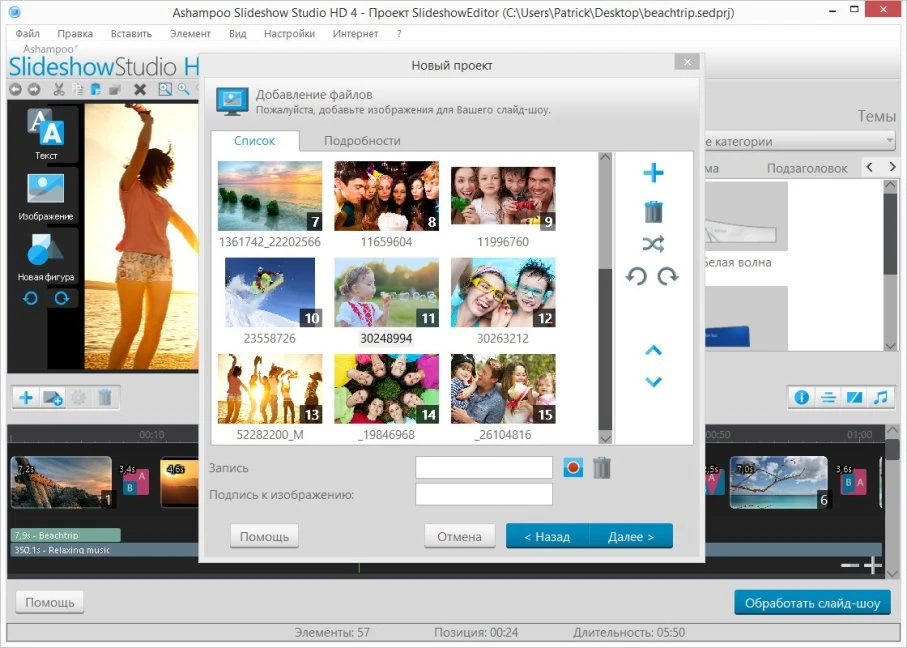Move selected image up with the chevron arrow
This screenshot has height=648, width=907.
(653, 350)
